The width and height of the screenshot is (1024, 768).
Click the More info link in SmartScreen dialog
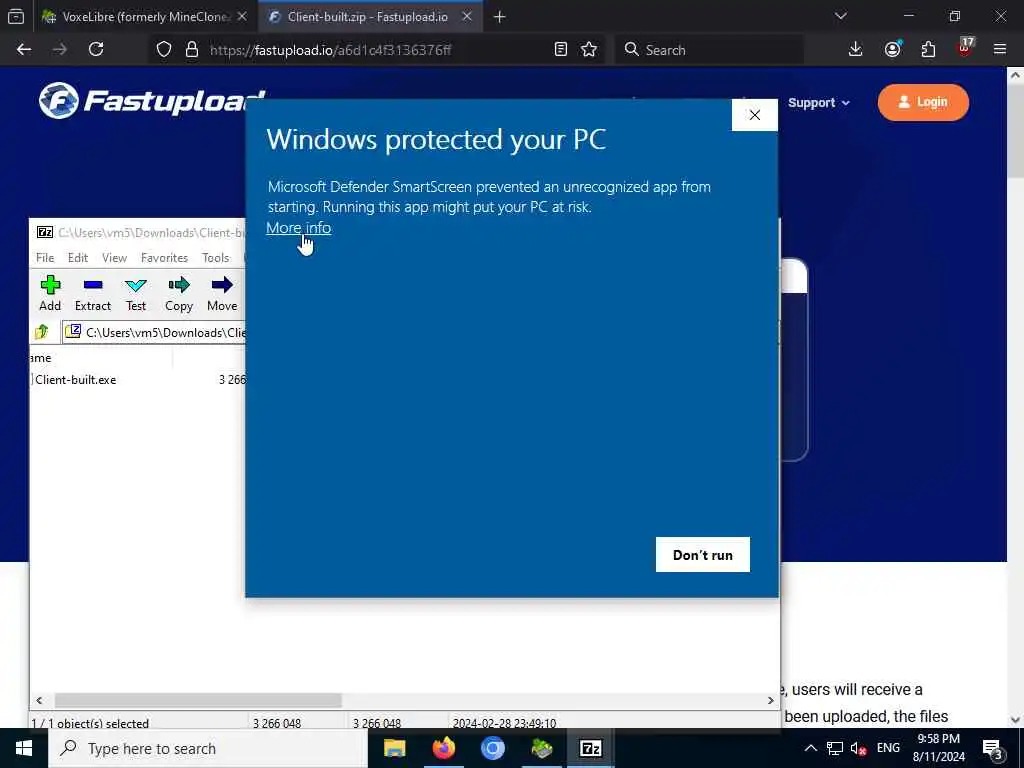298,228
